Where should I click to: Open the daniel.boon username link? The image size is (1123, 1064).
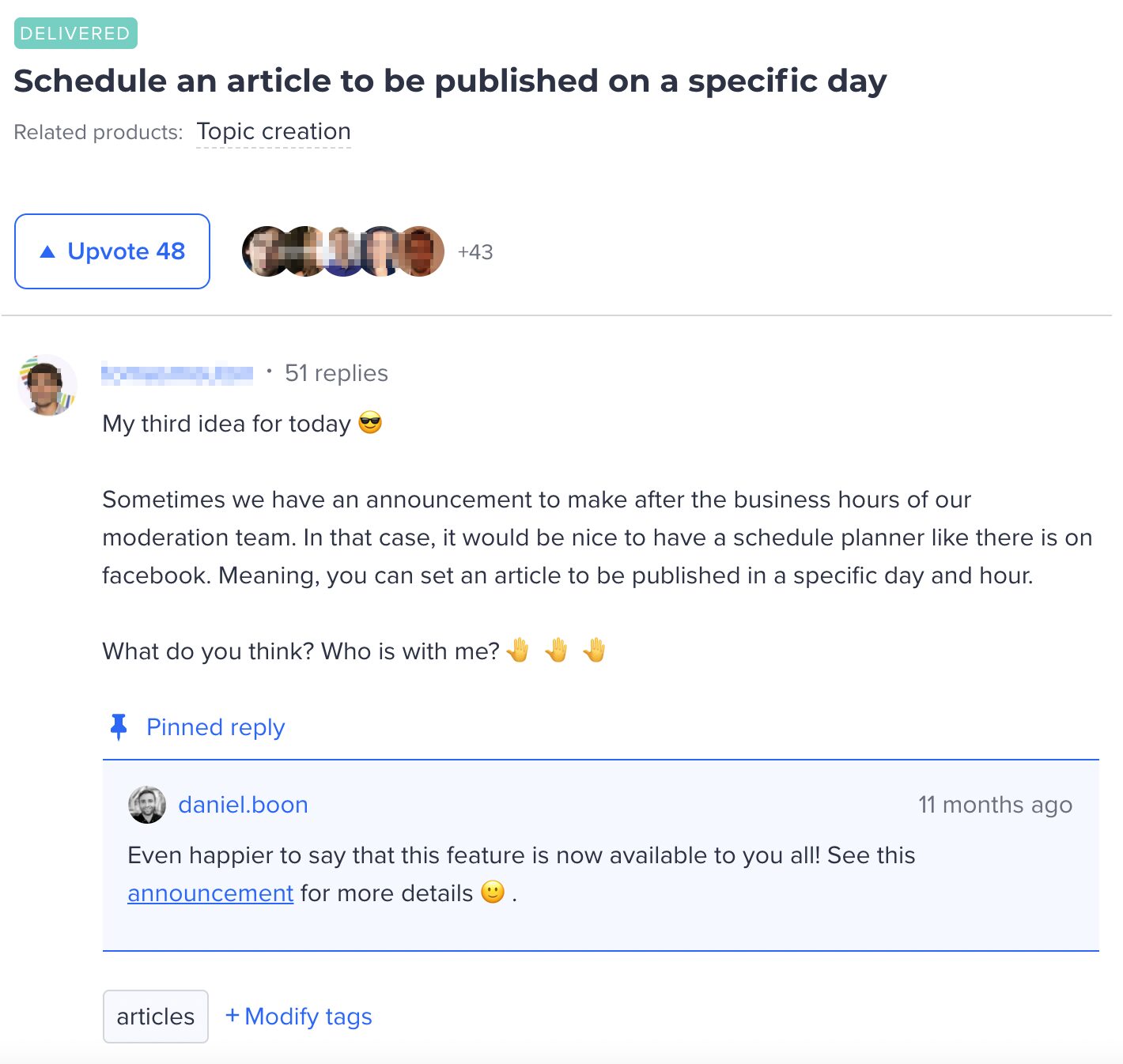(x=243, y=805)
